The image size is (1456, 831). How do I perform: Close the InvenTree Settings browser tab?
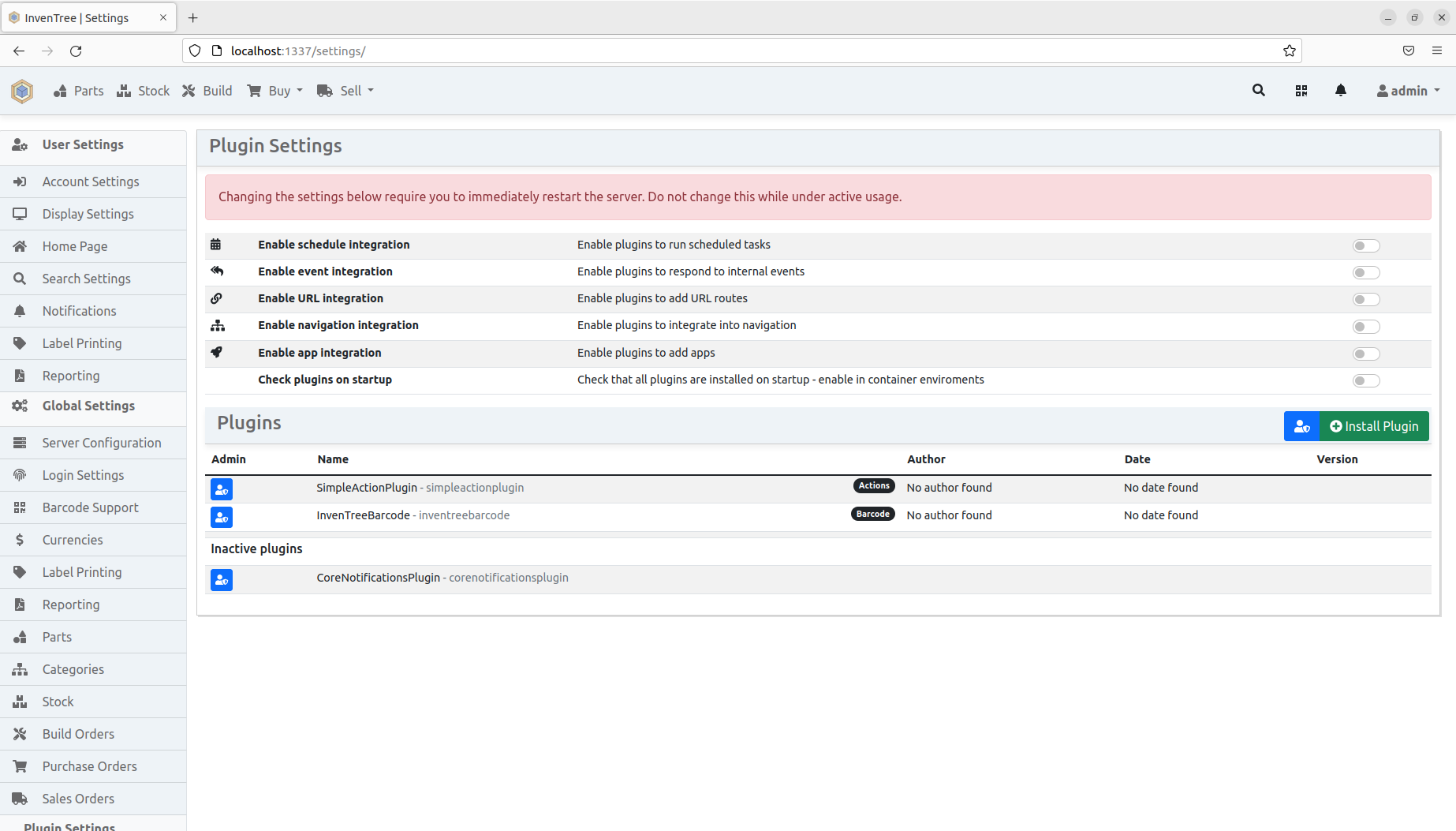coord(163,17)
